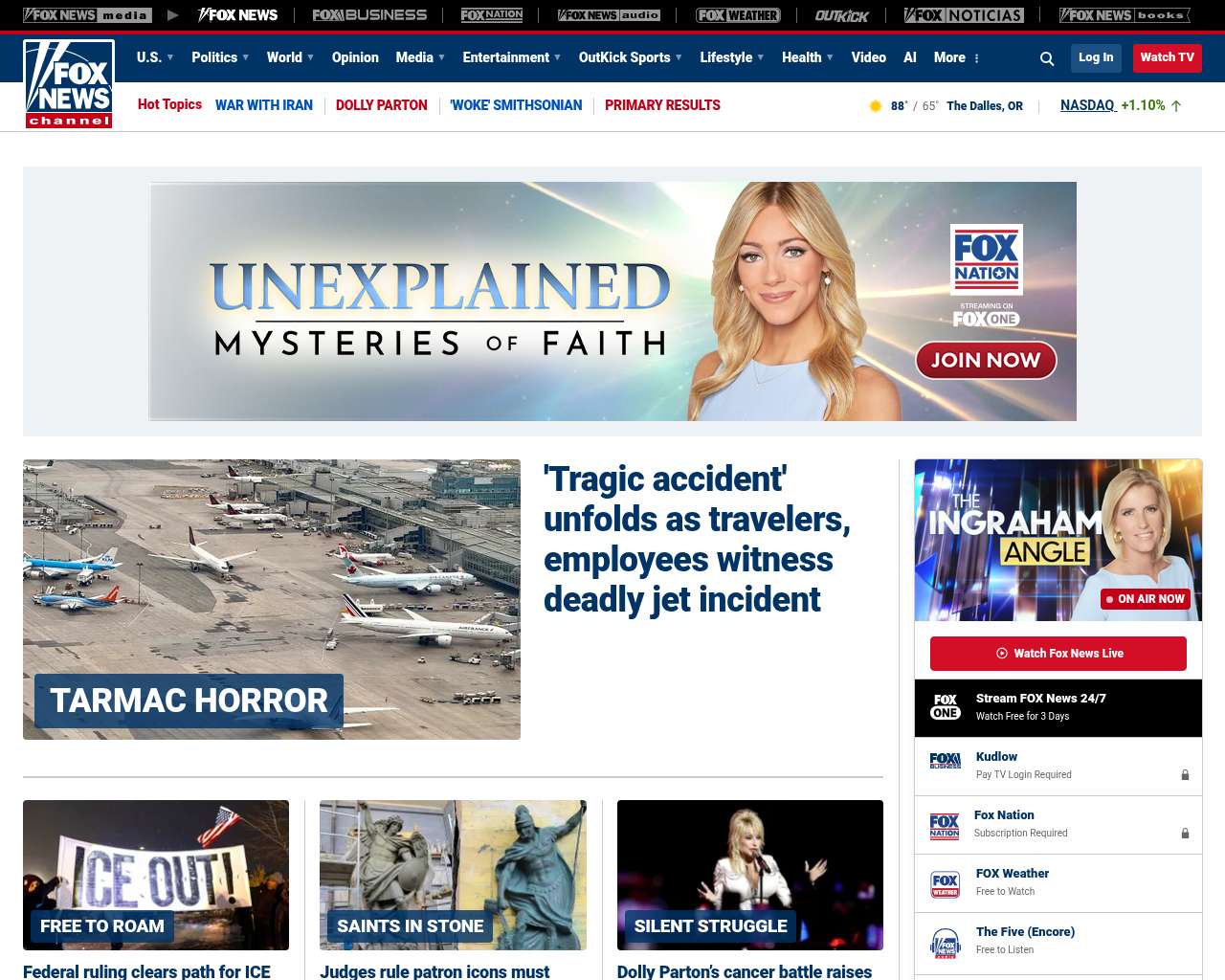Select the Dolly Parton hot topic

(382, 105)
